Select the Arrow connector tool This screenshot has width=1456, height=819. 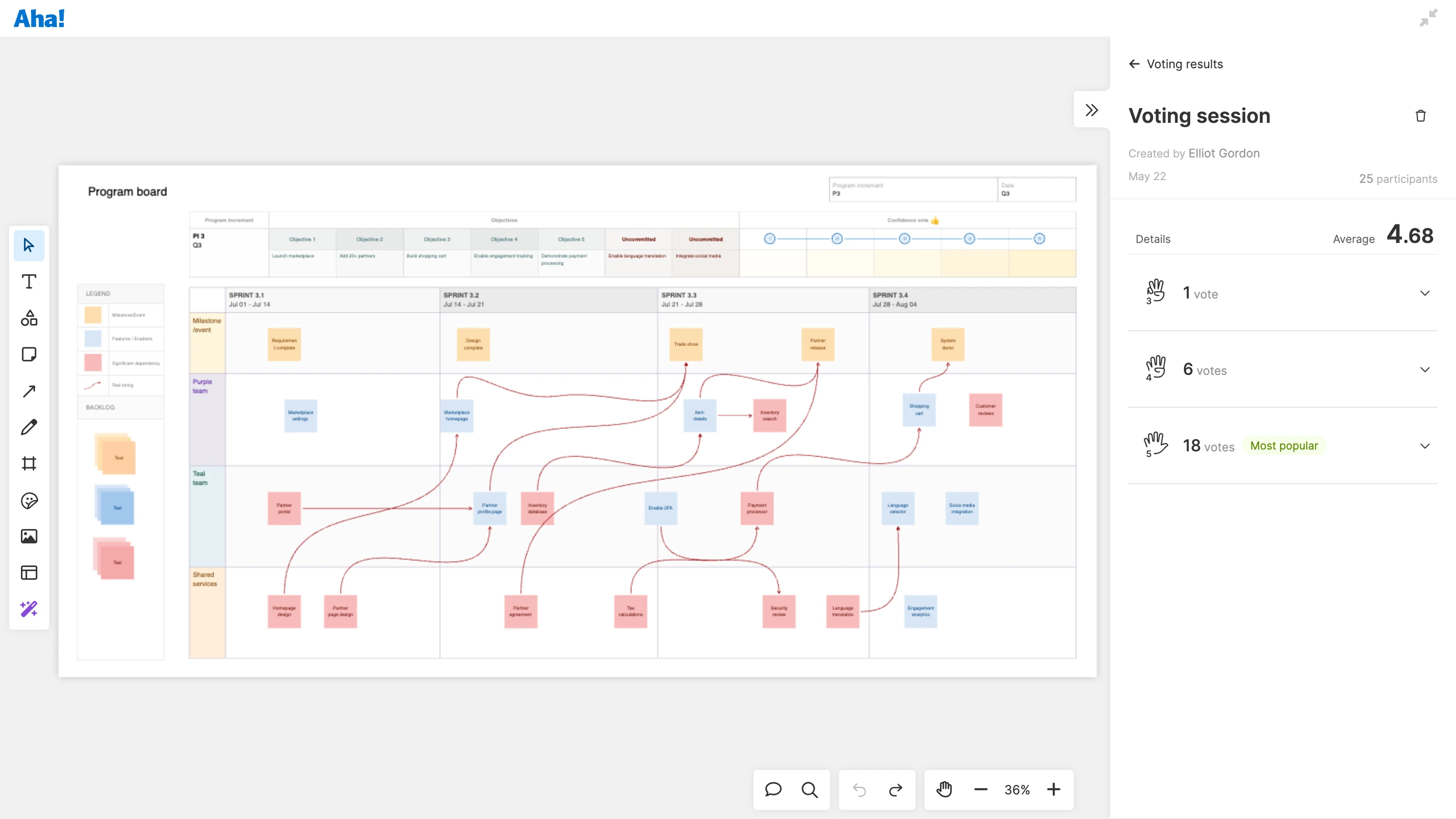(29, 391)
